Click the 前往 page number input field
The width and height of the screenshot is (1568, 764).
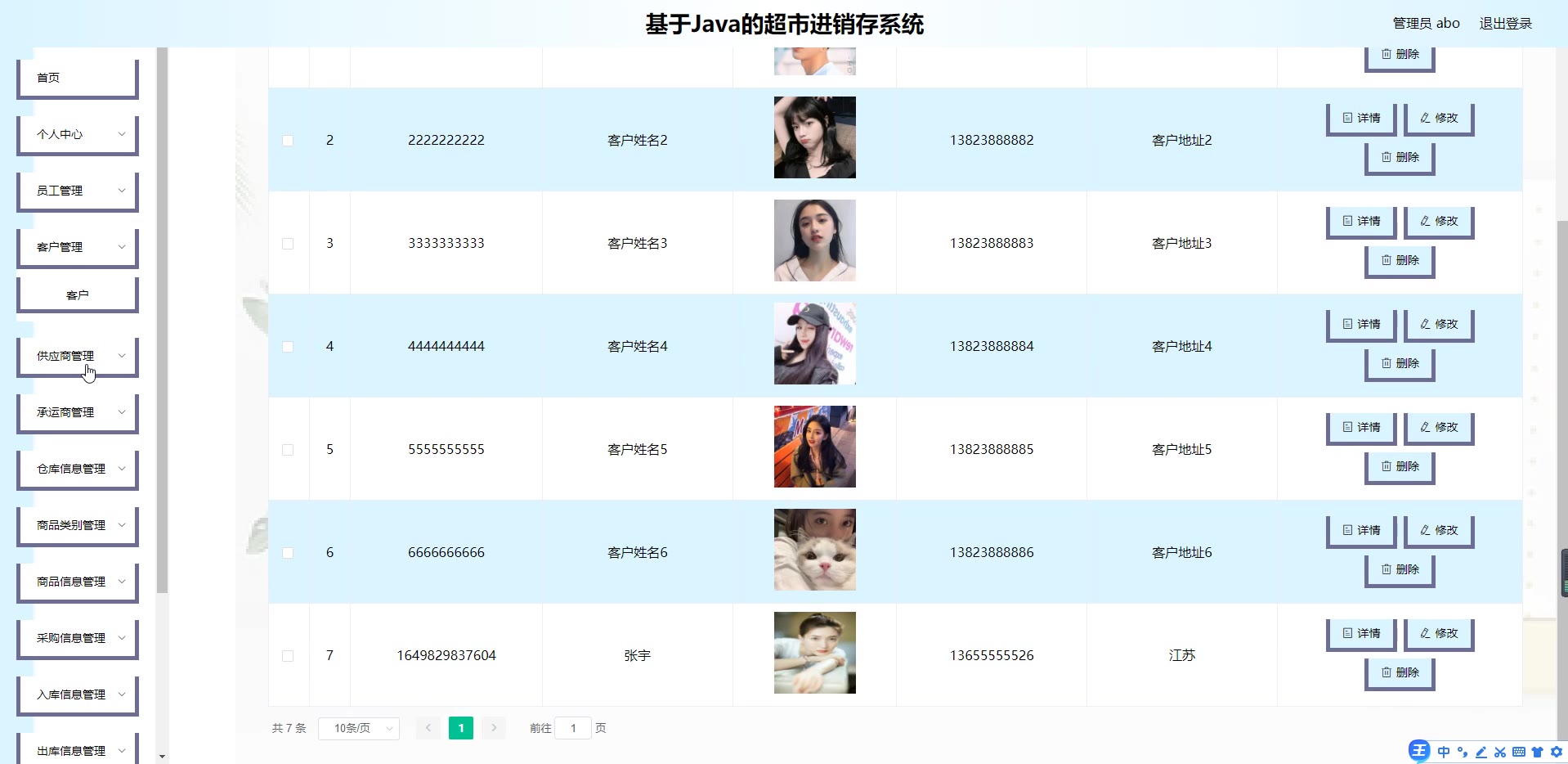pos(573,728)
